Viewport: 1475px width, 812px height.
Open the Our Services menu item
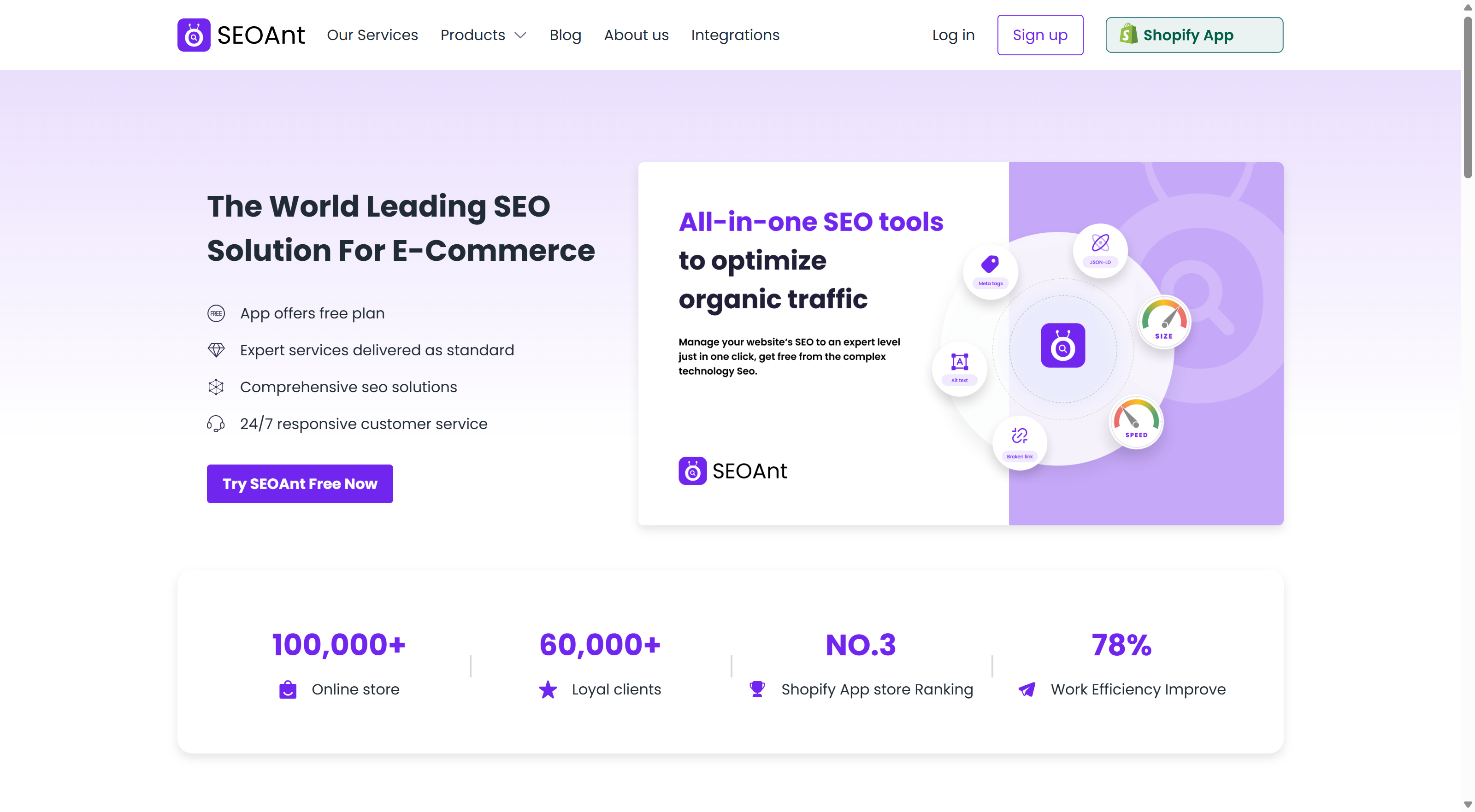pos(372,35)
